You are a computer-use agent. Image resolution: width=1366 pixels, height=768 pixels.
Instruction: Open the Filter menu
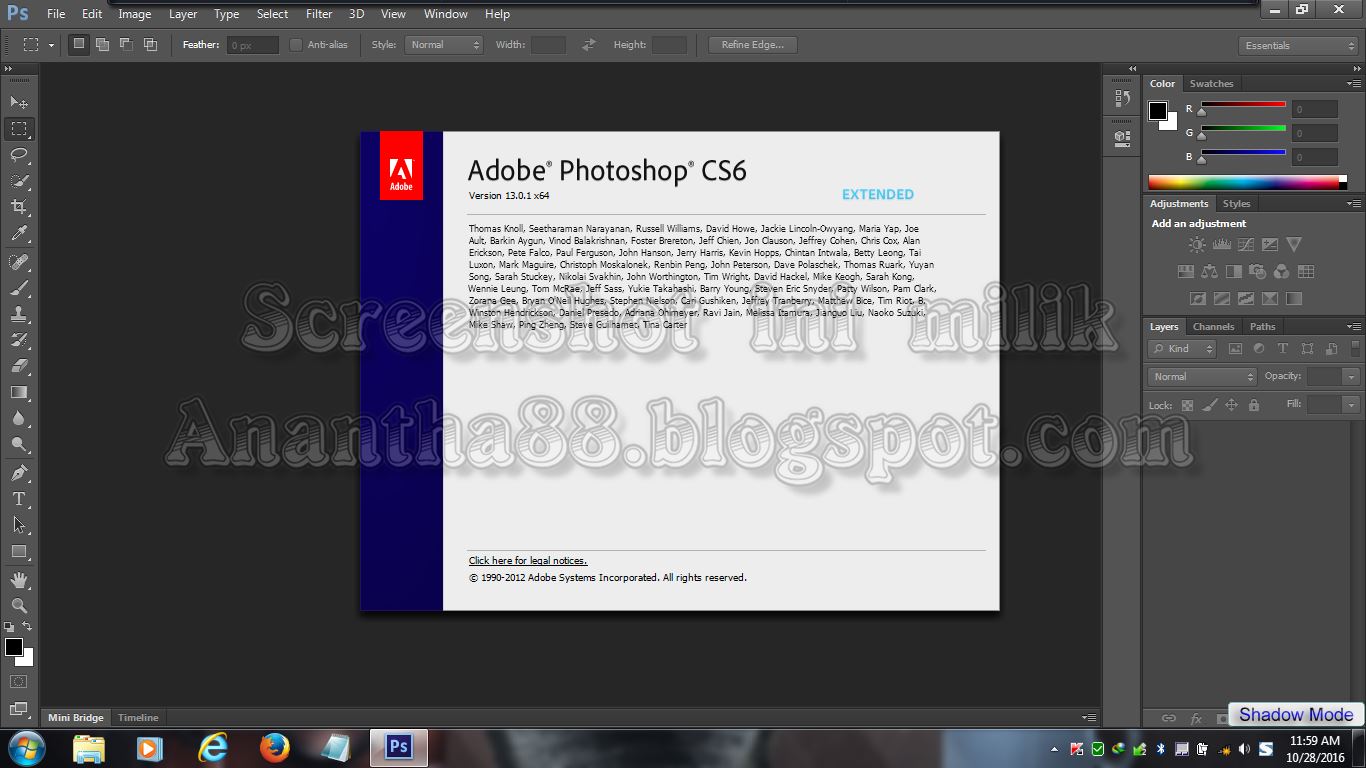coord(319,14)
